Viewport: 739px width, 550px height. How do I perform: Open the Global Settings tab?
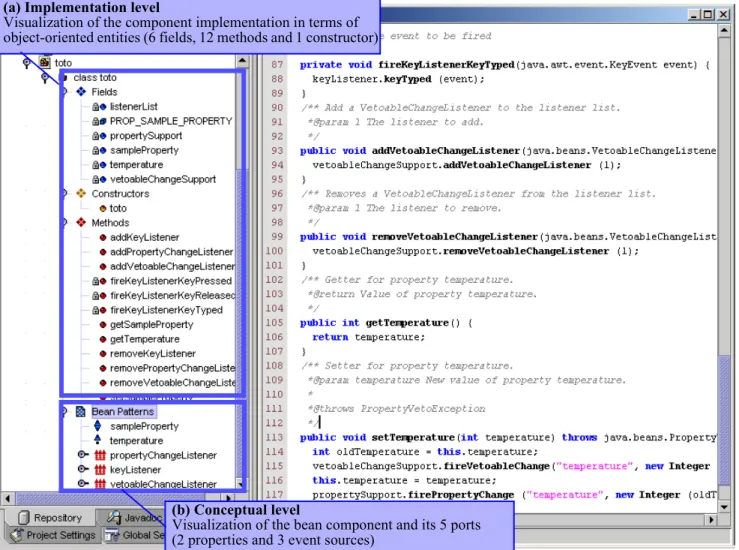(x=134, y=535)
